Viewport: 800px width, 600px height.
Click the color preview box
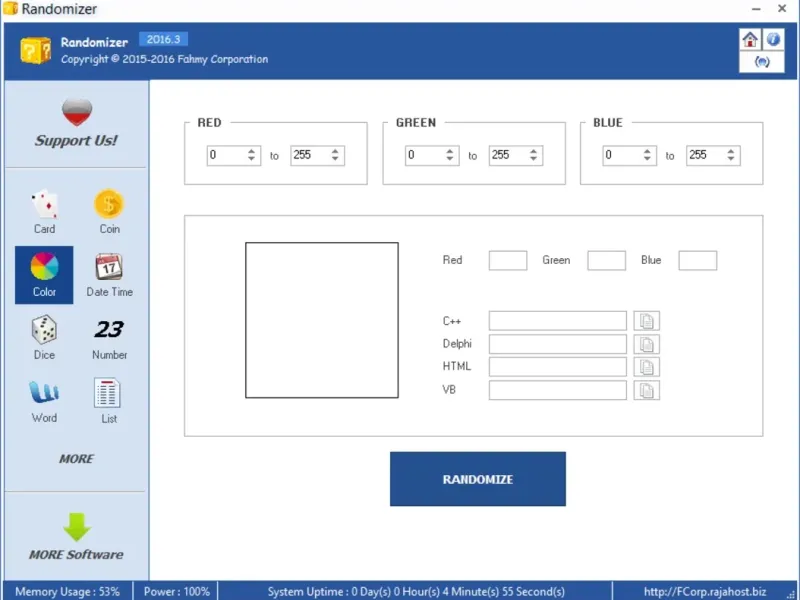[x=322, y=320]
